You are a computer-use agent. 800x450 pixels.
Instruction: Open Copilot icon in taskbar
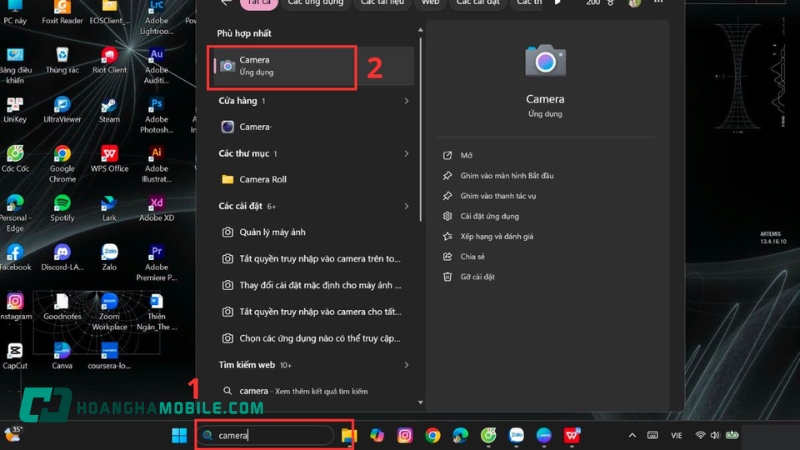point(377,435)
